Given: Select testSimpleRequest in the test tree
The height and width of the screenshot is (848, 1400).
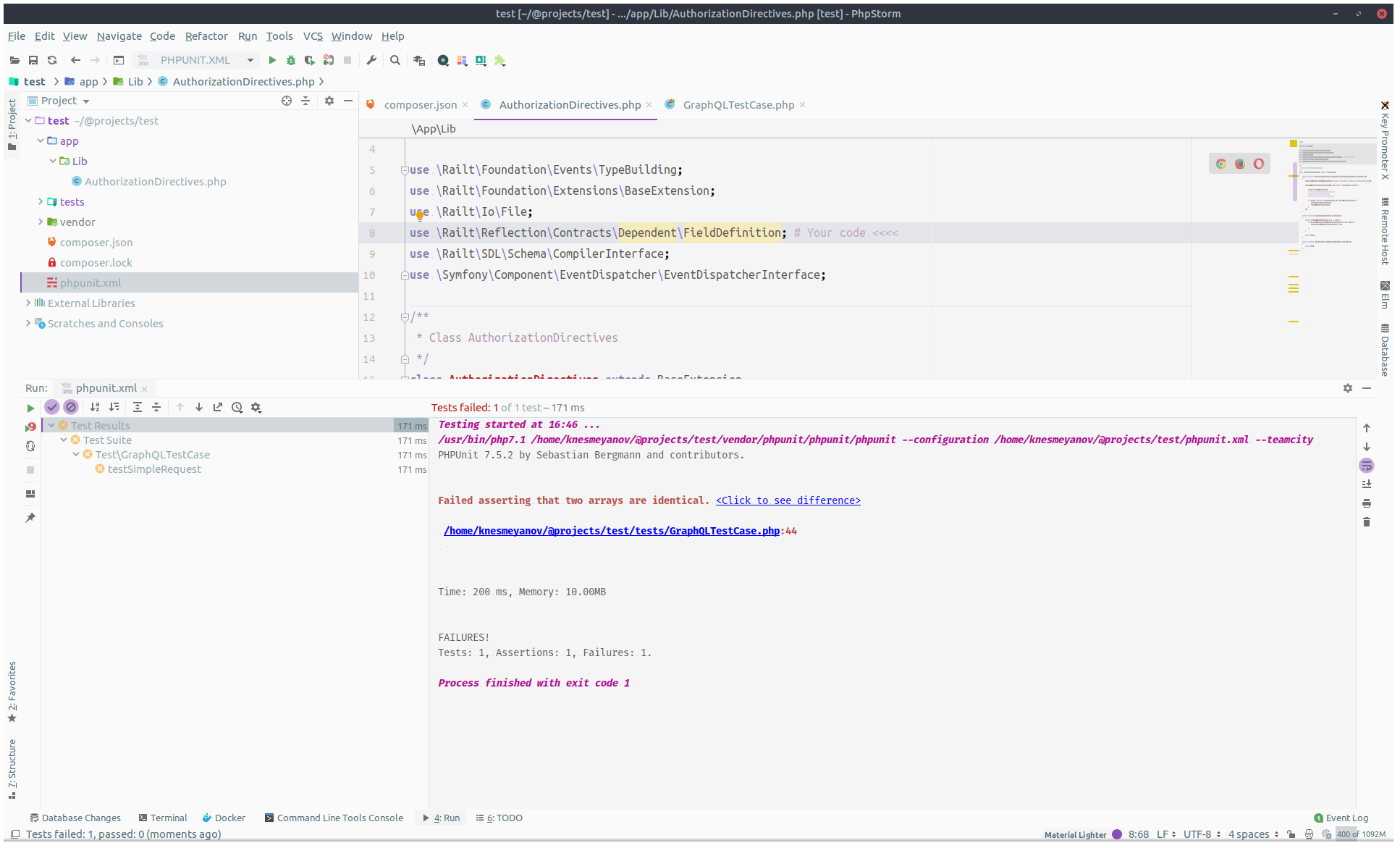Looking at the screenshot, I should pyautogui.click(x=154, y=469).
